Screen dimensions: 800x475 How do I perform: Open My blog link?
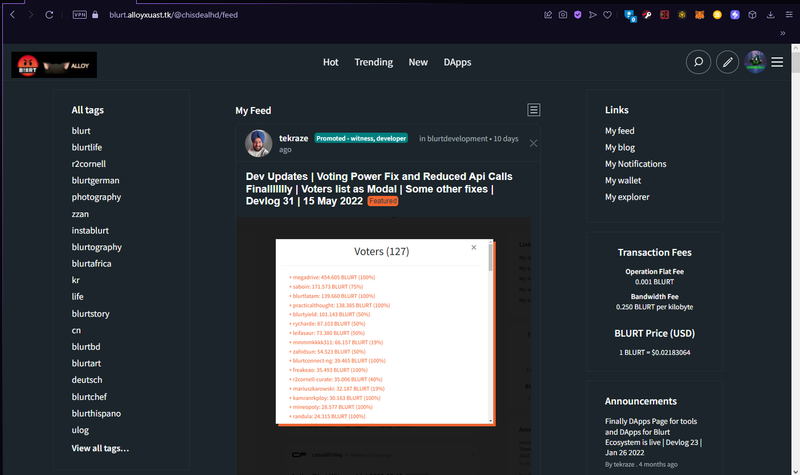pos(620,147)
